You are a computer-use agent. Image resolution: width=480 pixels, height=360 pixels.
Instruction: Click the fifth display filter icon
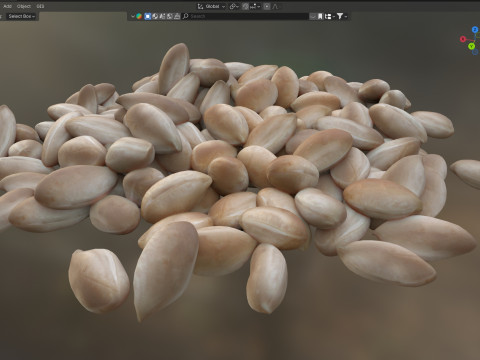[x=177, y=16]
